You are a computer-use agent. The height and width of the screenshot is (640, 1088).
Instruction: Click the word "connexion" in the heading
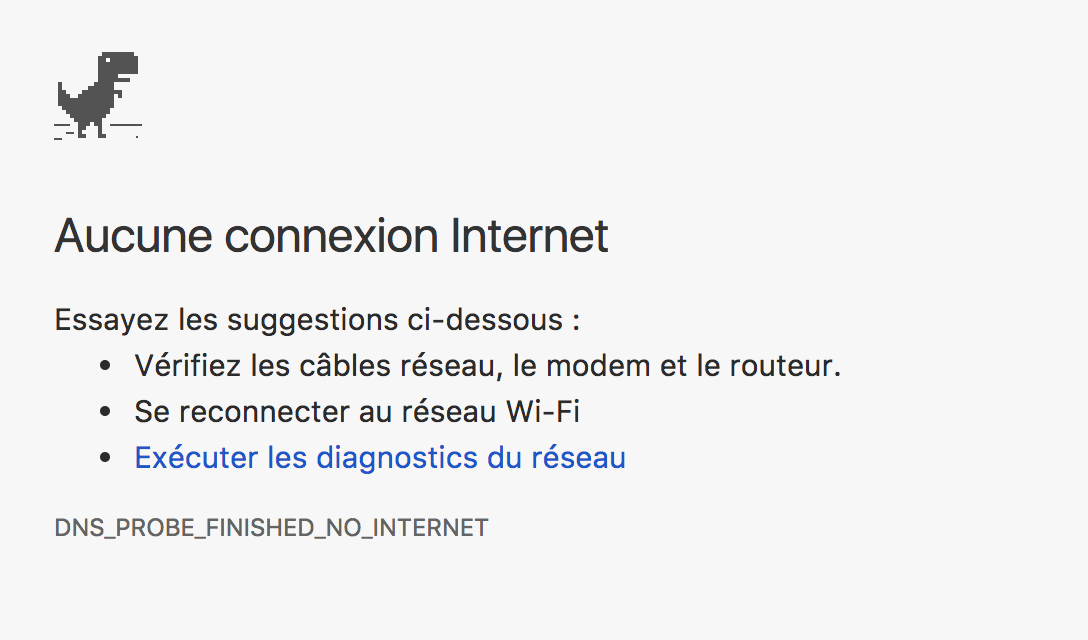[x=332, y=236]
